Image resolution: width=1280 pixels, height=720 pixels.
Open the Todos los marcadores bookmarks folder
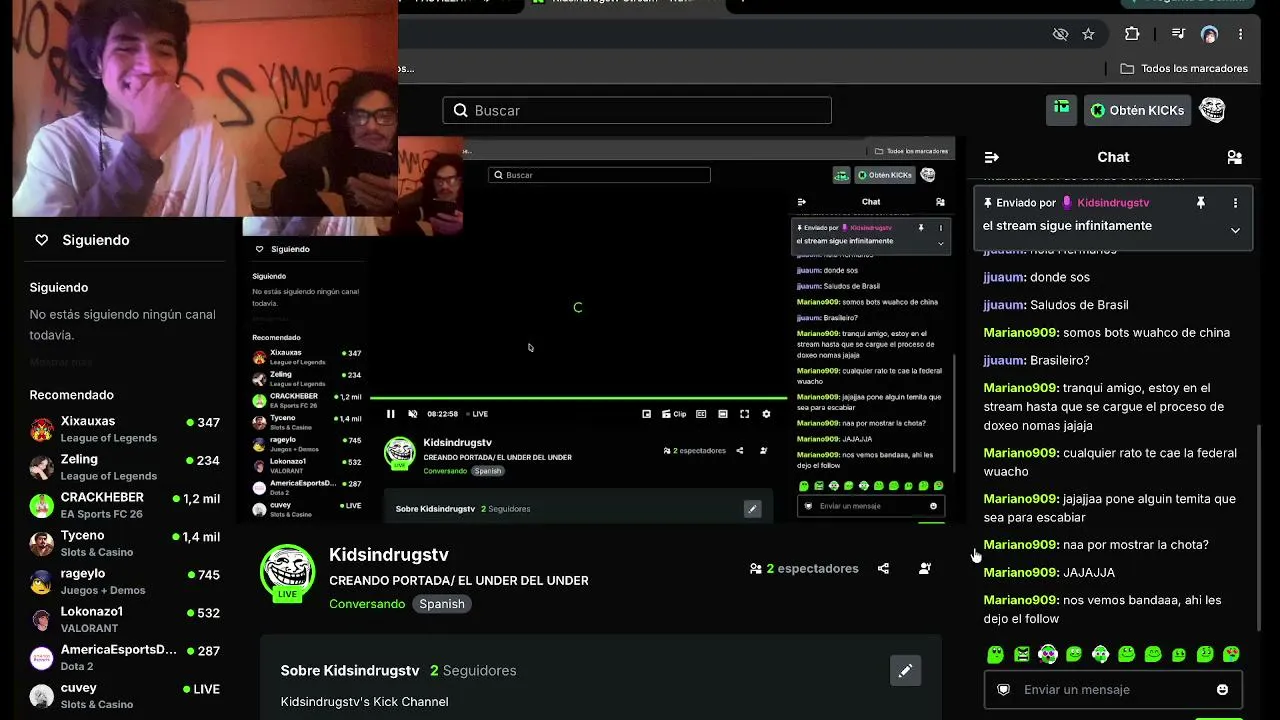tap(1184, 68)
